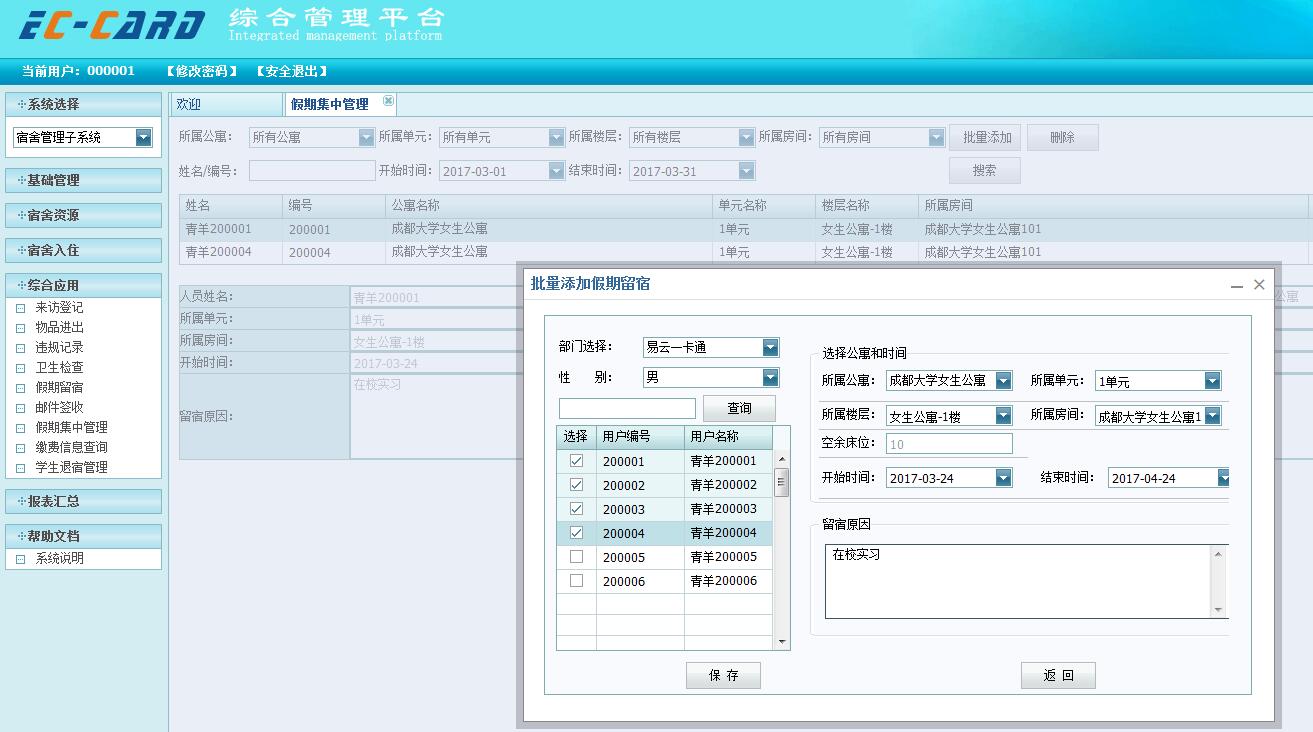Open the dialog's 结束时间 date picker
Screen dimensions: 1313x732
point(1223,478)
